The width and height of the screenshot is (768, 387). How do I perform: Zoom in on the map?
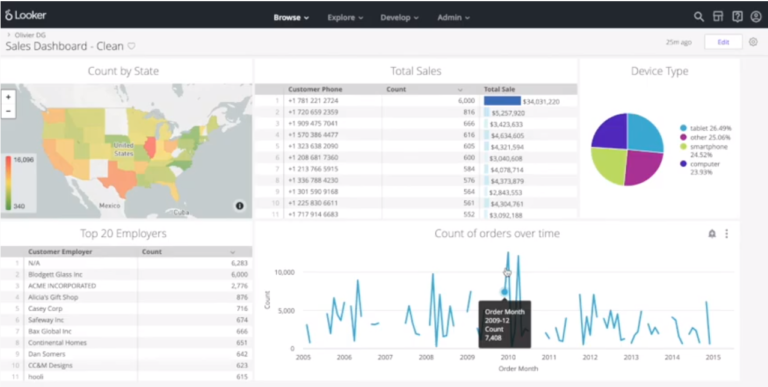[x=8, y=97]
